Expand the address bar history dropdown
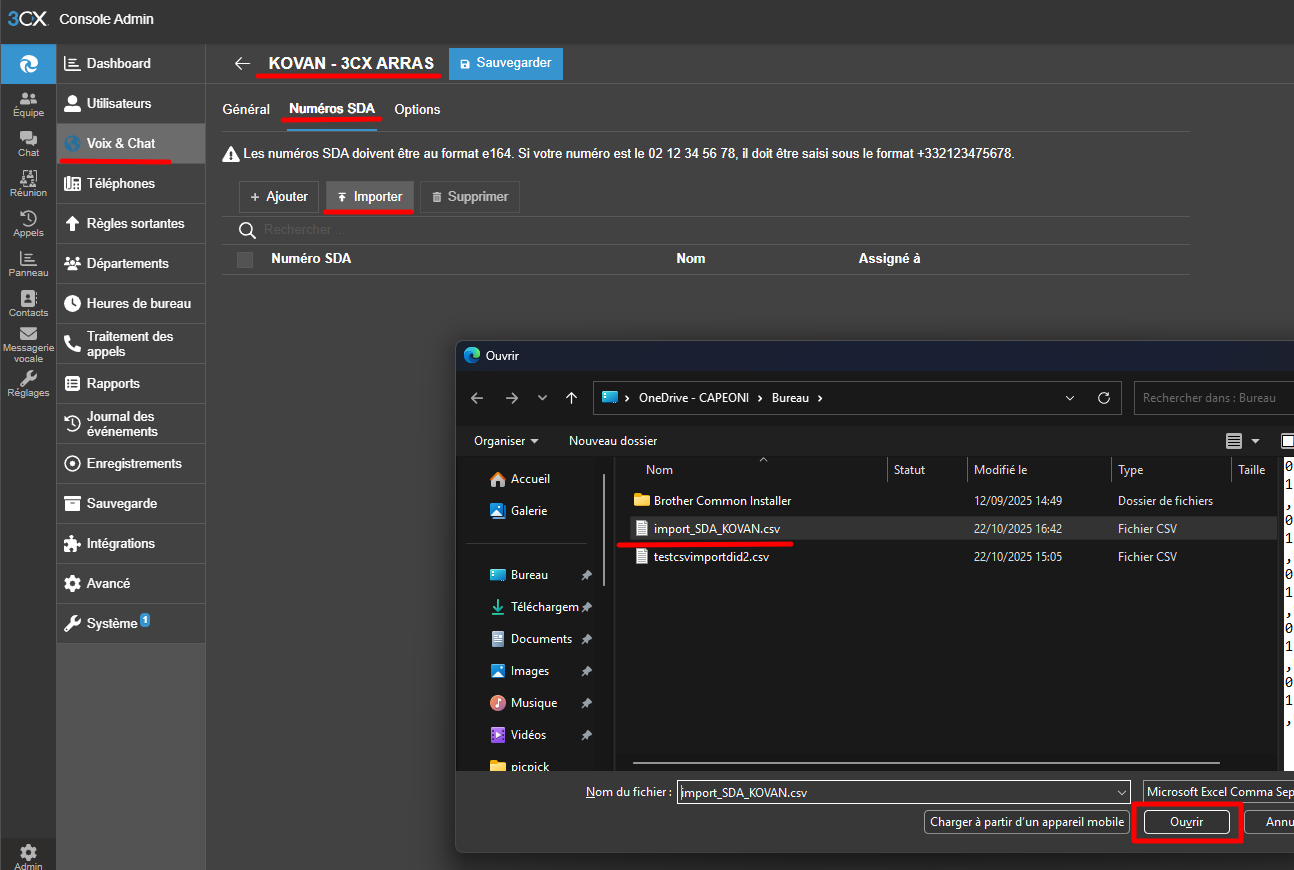This screenshot has width=1294, height=870. pos(1072,397)
